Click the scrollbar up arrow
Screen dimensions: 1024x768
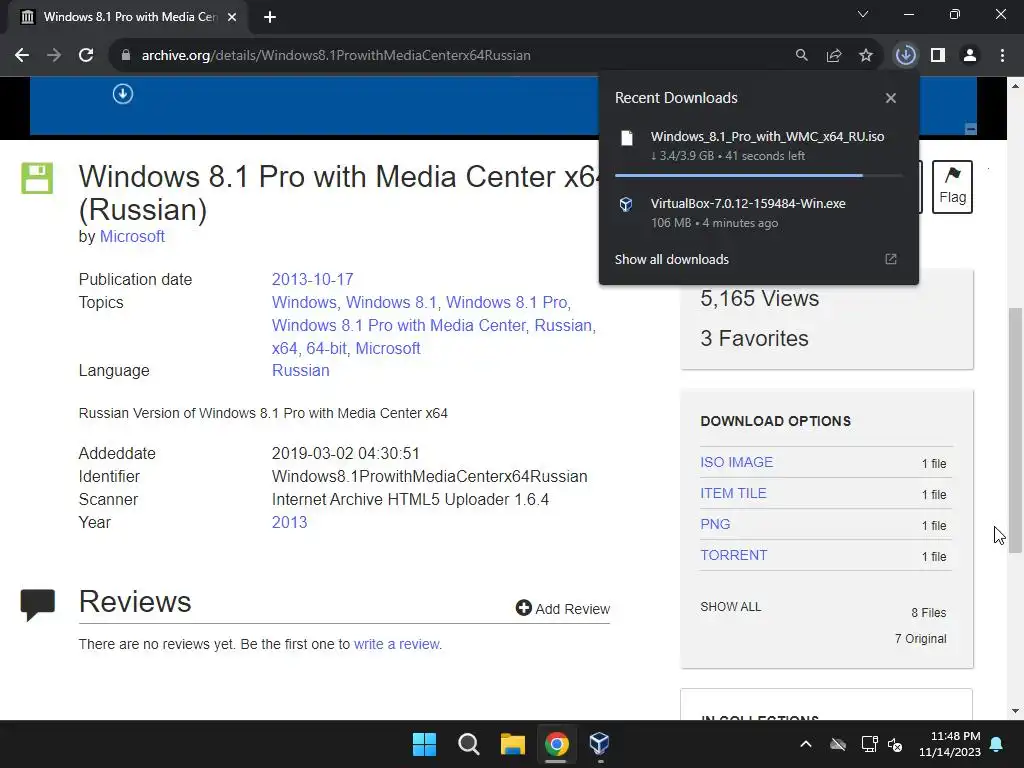pos(1015,86)
